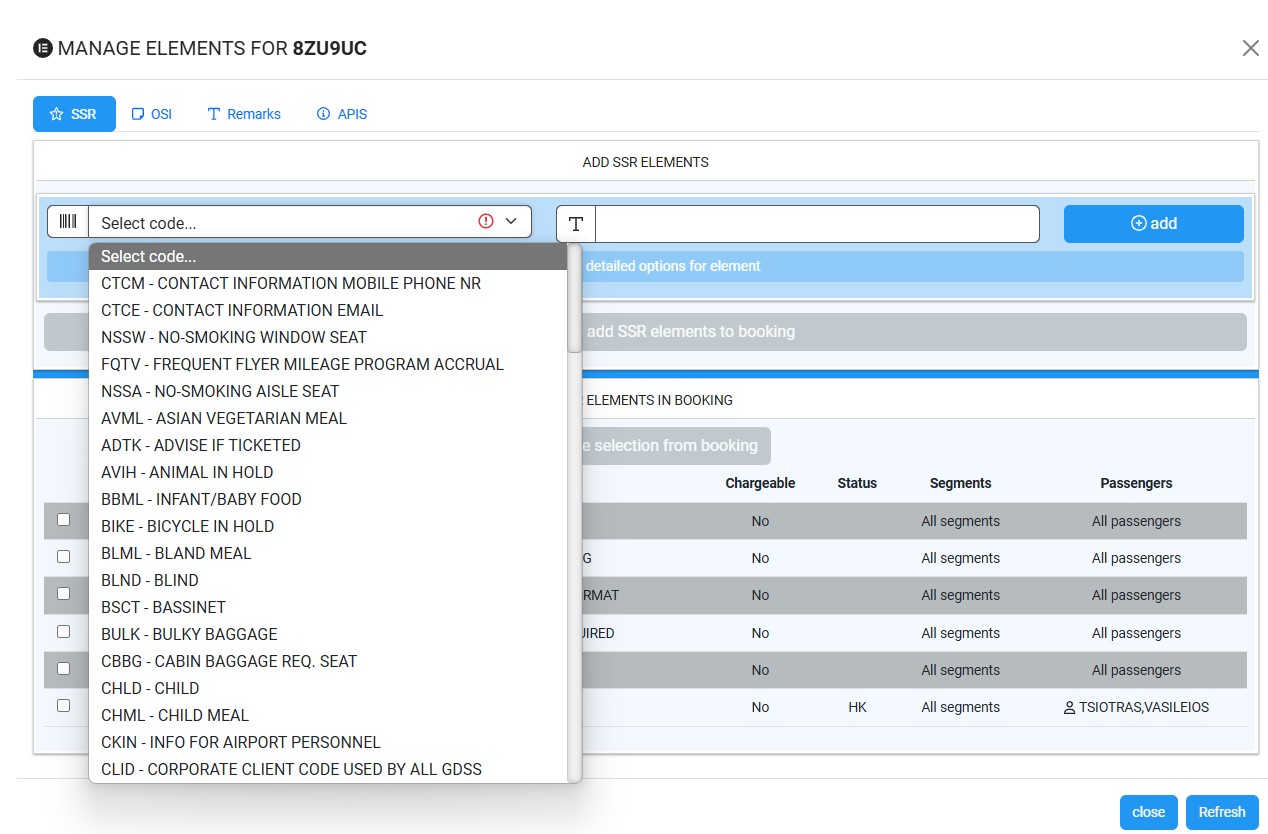This screenshot has height=834, width=1268.
Task: Select CKIN - Info For Airport Personnel
Action: pyautogui.click(x=328, y=743)
